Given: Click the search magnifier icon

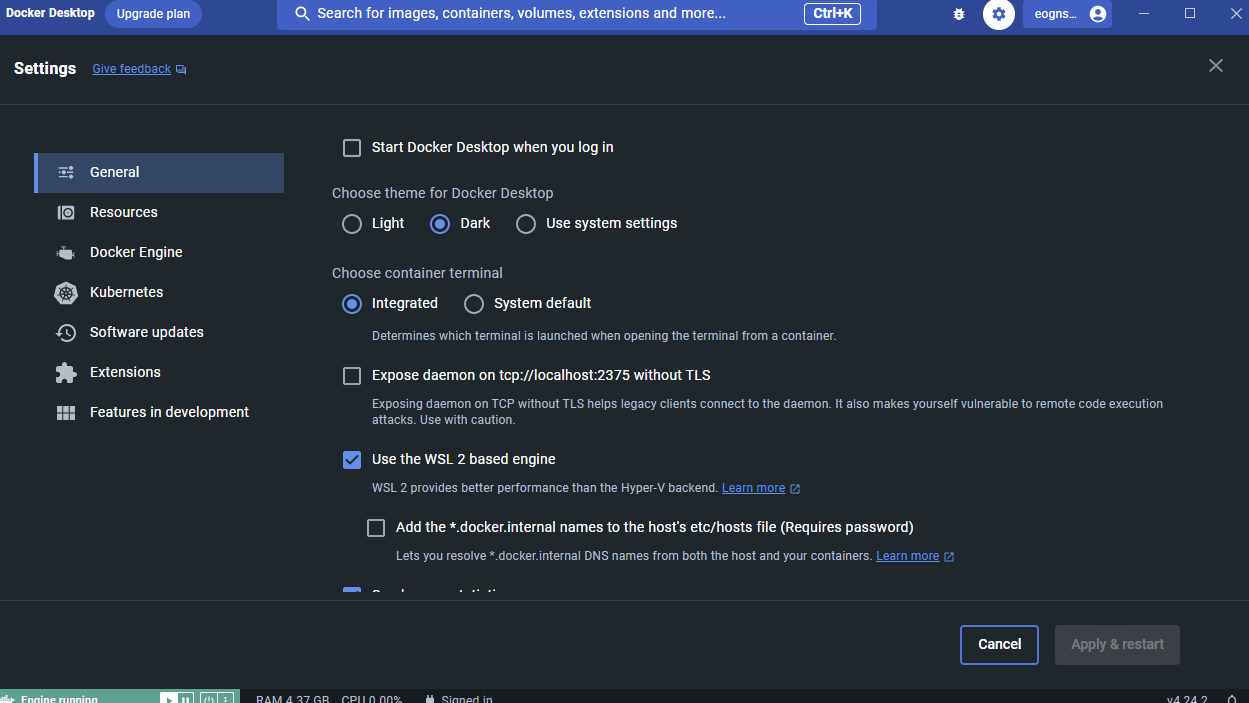Looking at the screenshot, I should [x=302, y=14].
